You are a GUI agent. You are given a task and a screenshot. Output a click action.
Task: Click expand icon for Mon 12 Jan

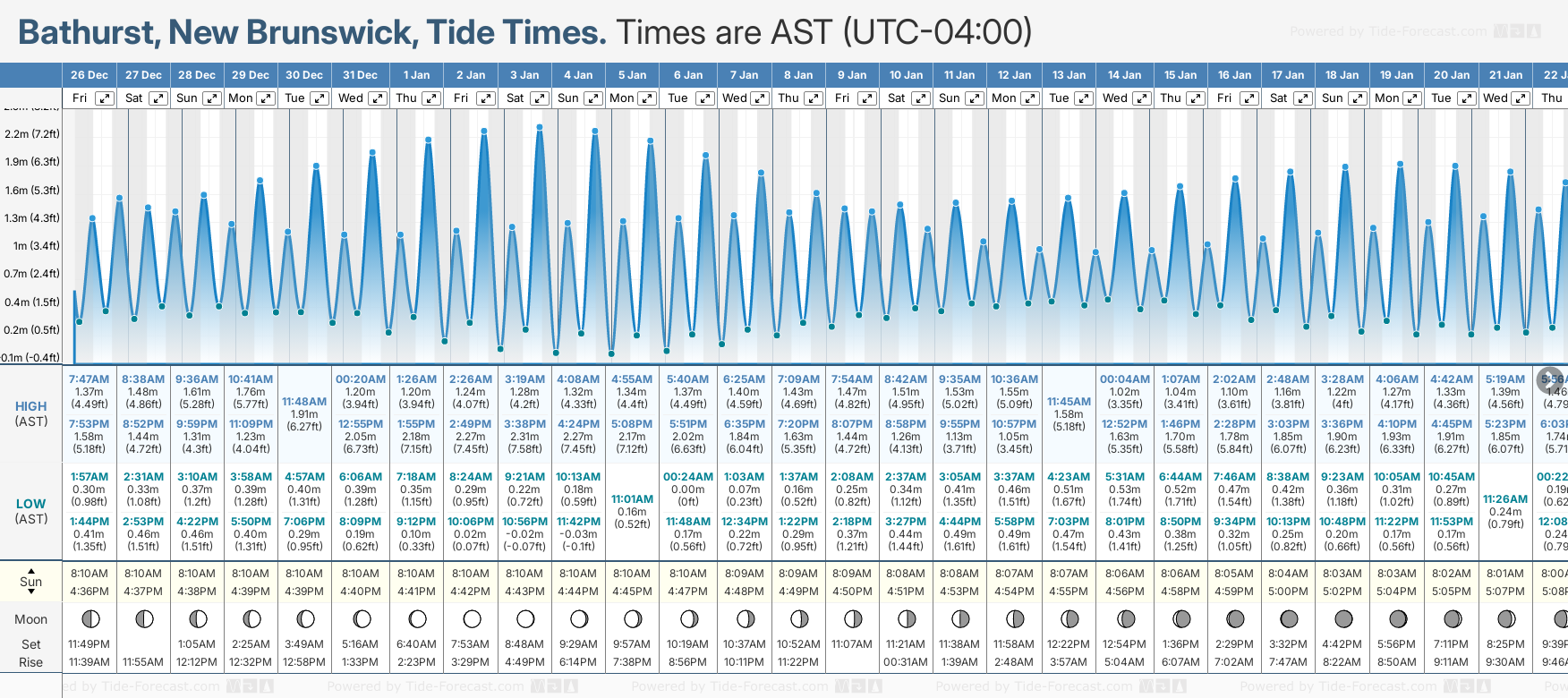[x=1030, y=98]
